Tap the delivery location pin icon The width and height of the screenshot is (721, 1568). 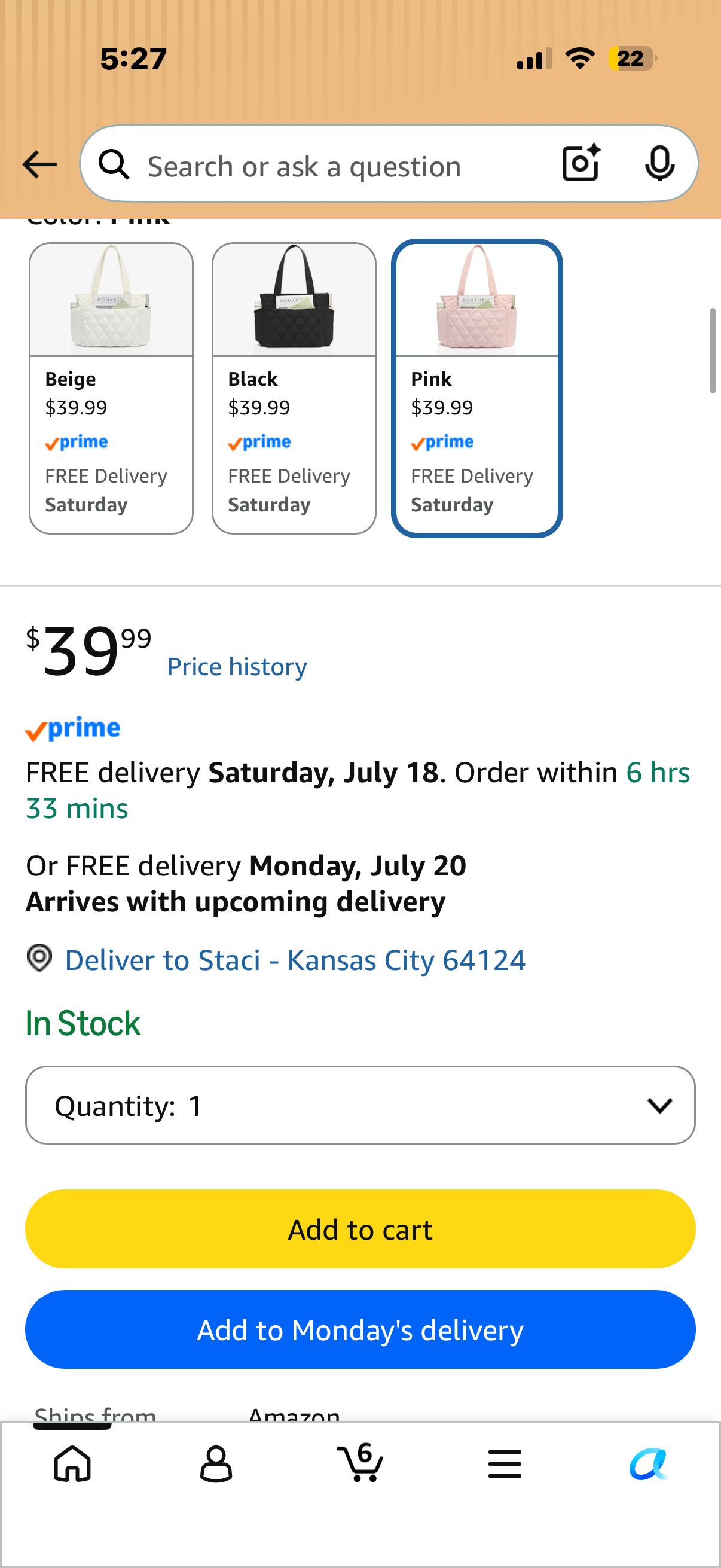click(39, 957)
